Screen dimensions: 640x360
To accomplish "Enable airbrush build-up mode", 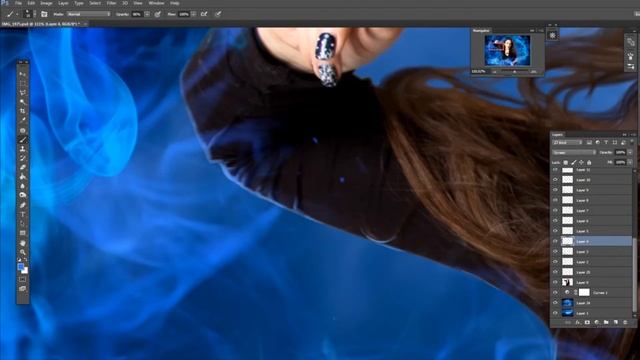I will (x=204, y=14).
